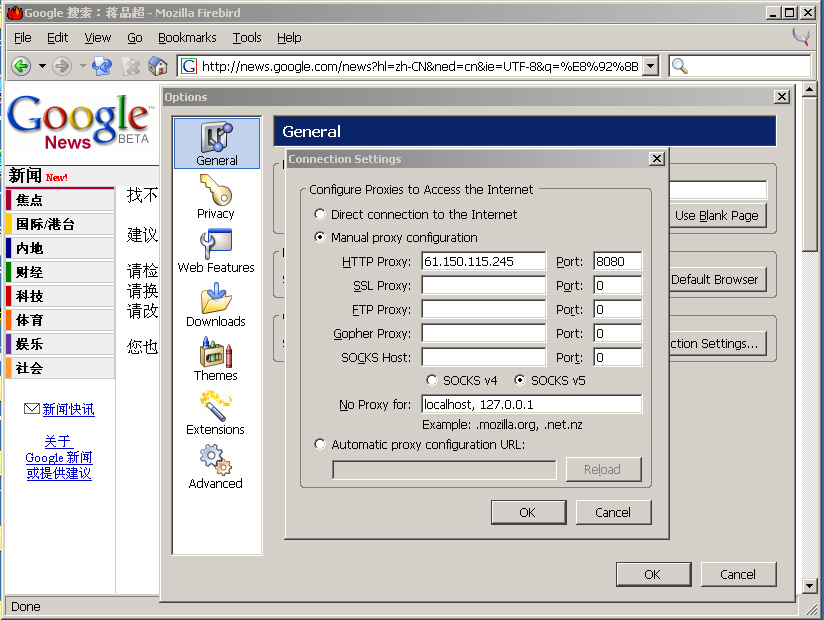824x620 pixels.
Task: Open the Back button history dropdown arrow
Action: click(42, 66)
